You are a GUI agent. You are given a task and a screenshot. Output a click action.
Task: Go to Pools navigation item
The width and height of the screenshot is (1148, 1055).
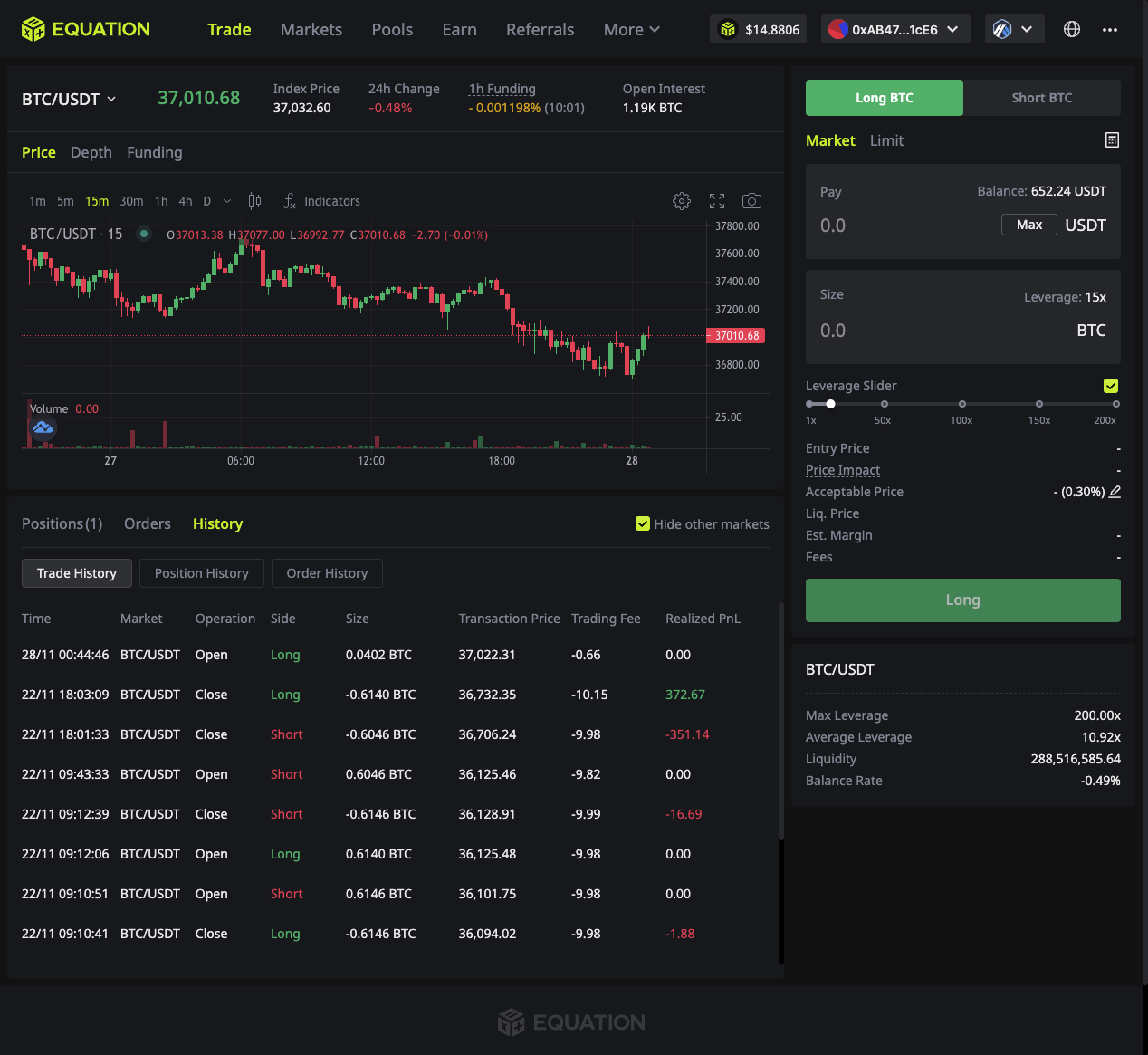[392, 29]
